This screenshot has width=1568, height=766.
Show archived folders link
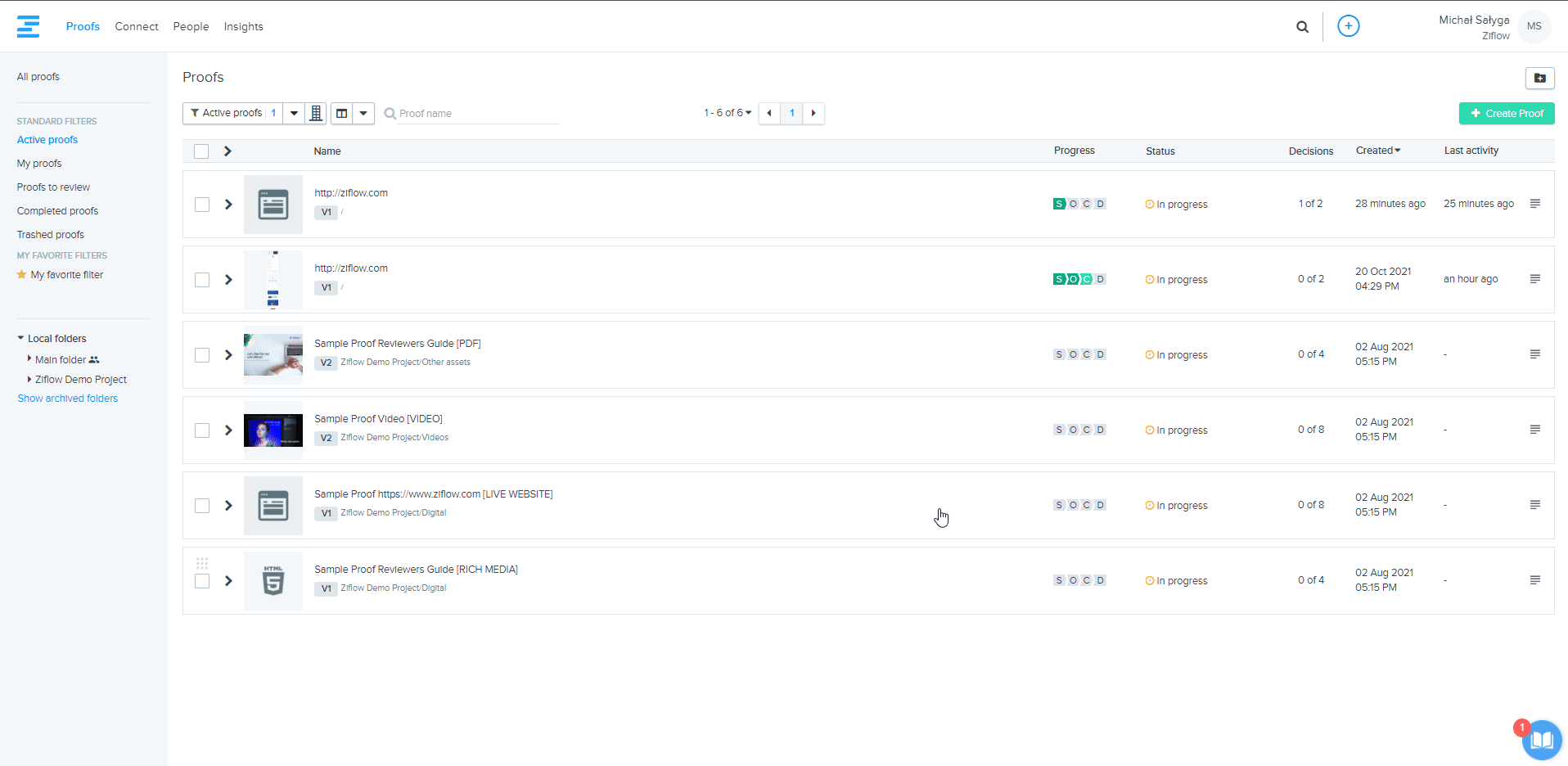tap(68, 399)
